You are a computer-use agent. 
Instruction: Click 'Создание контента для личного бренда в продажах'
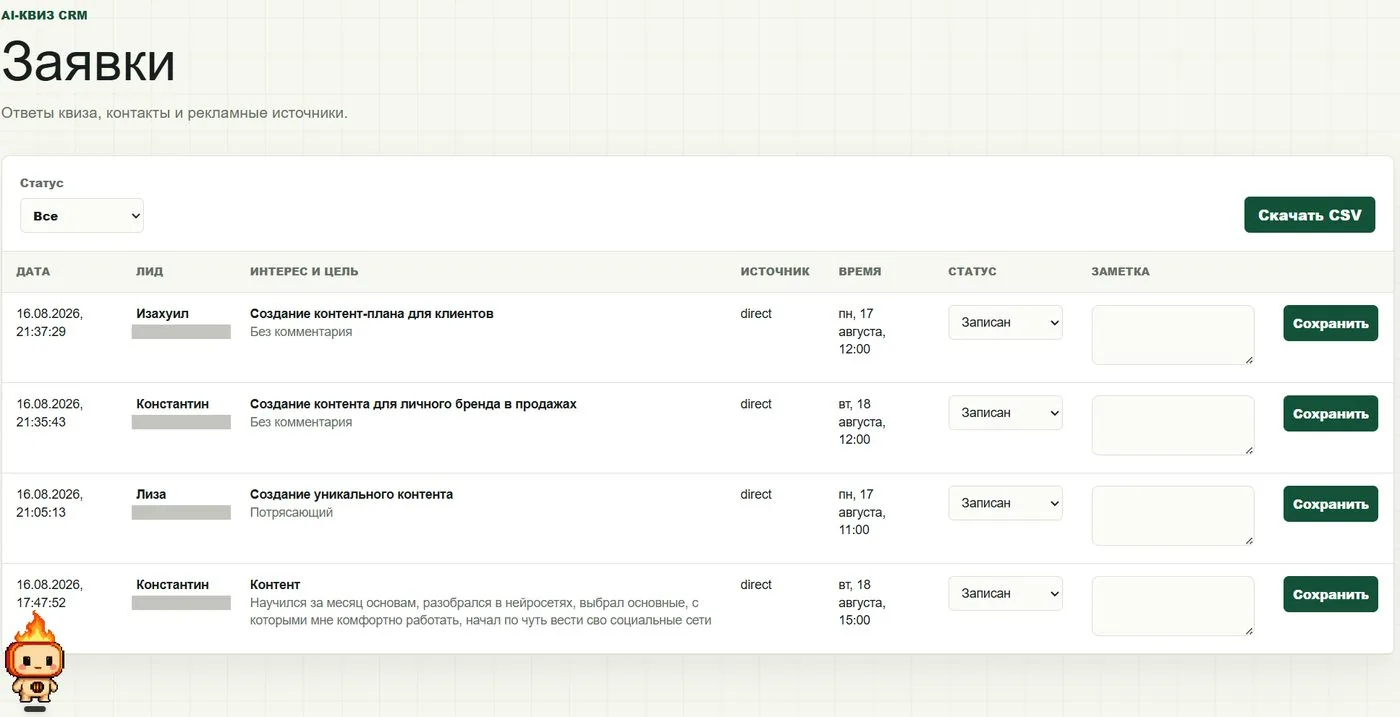pos(413,404)
